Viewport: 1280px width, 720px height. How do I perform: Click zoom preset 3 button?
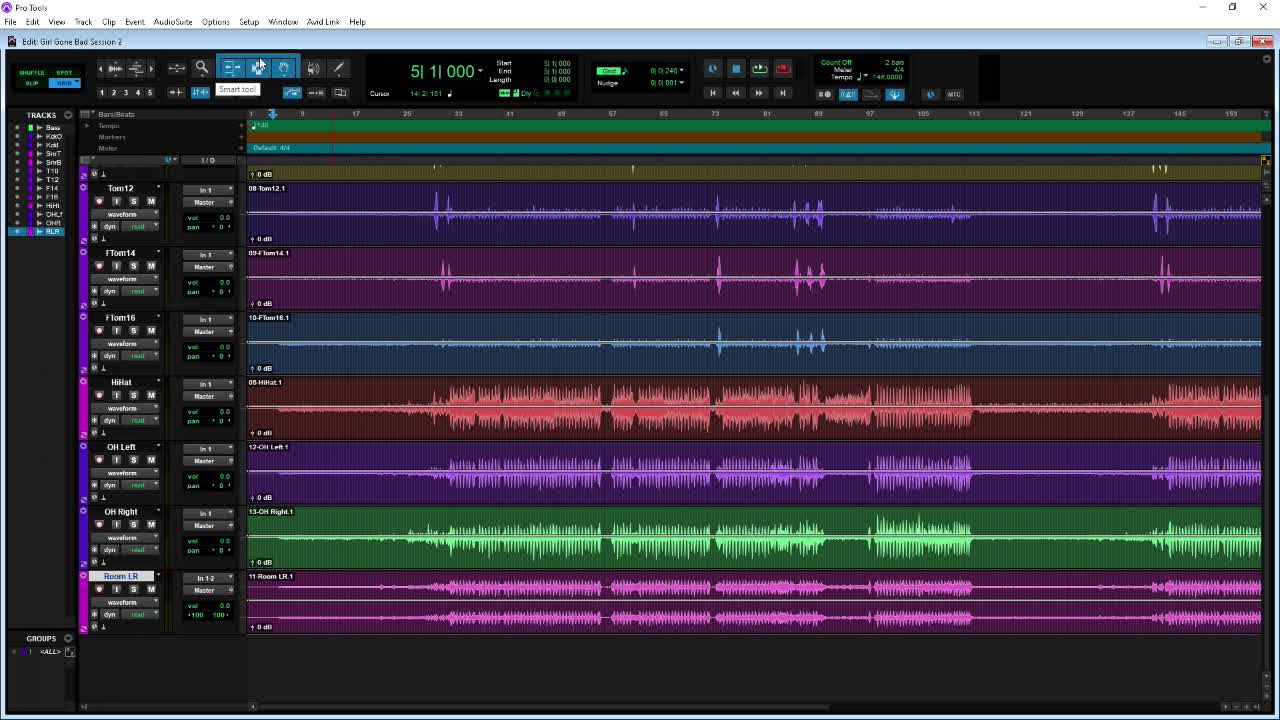pyautogui.click(x=126, y=93)
